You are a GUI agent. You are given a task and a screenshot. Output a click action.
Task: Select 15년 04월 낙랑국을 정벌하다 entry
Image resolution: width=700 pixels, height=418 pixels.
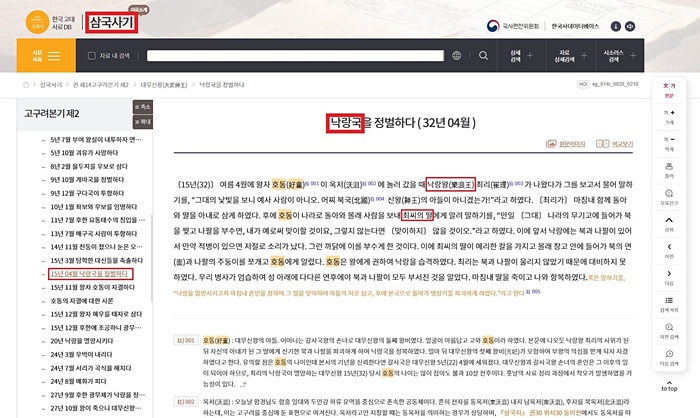(x=89, y=274)
